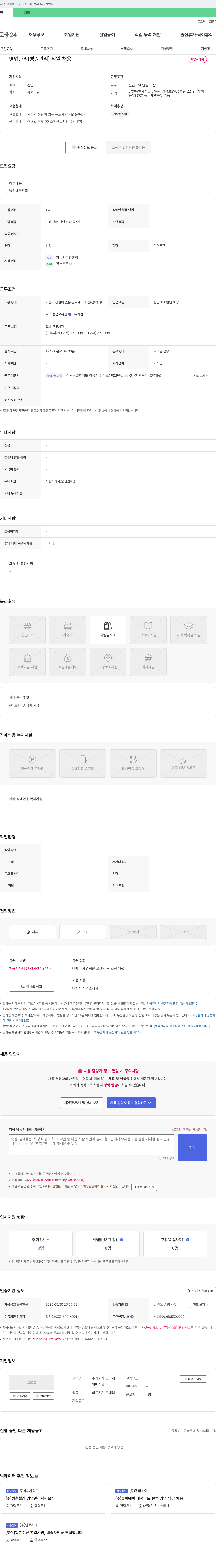
Task: Click the 열람차단 button
Action: coord(43,1396)
